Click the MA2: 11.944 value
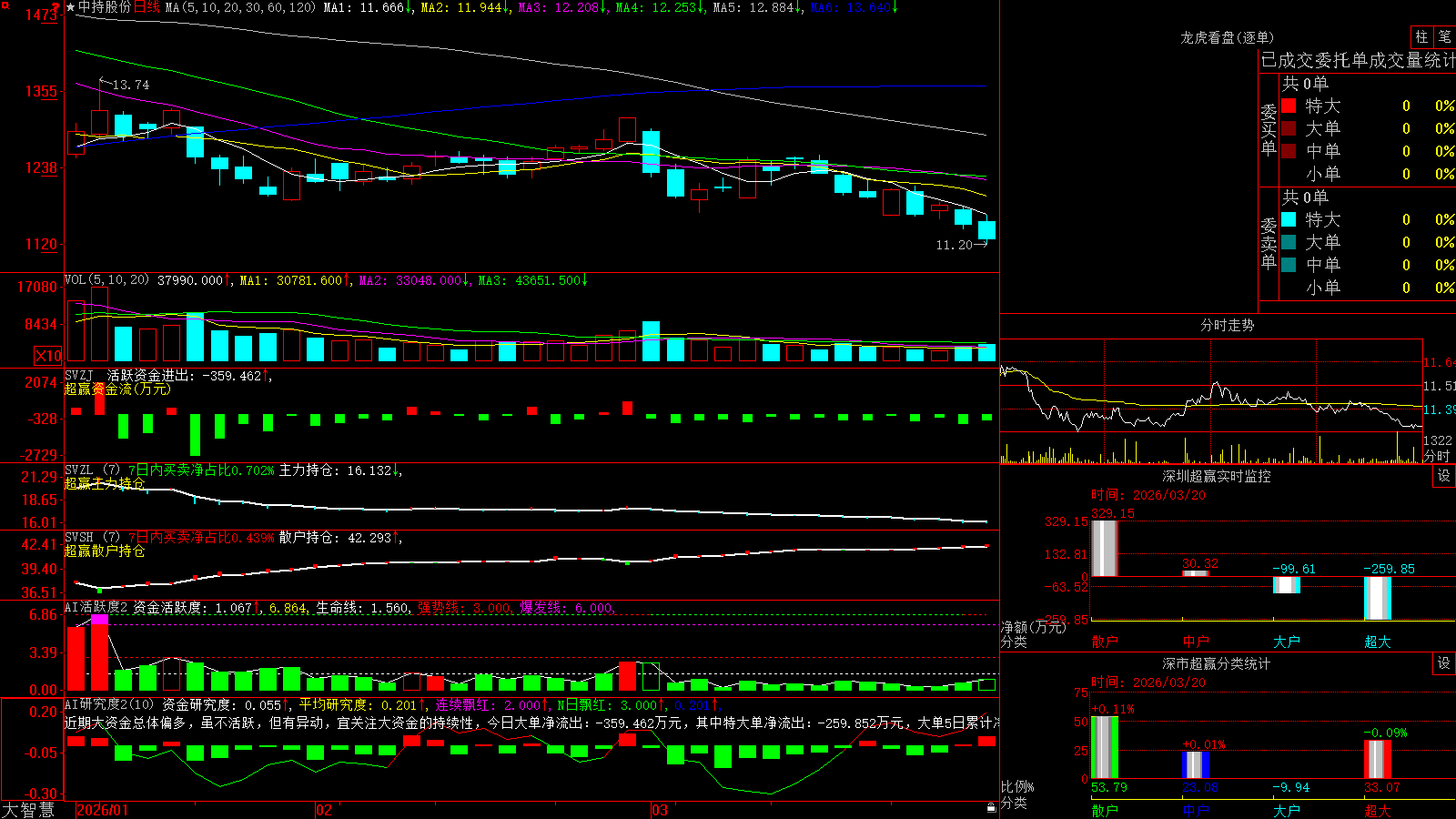The width and height of the screenshot is (1456, 819). coord(460,7)
